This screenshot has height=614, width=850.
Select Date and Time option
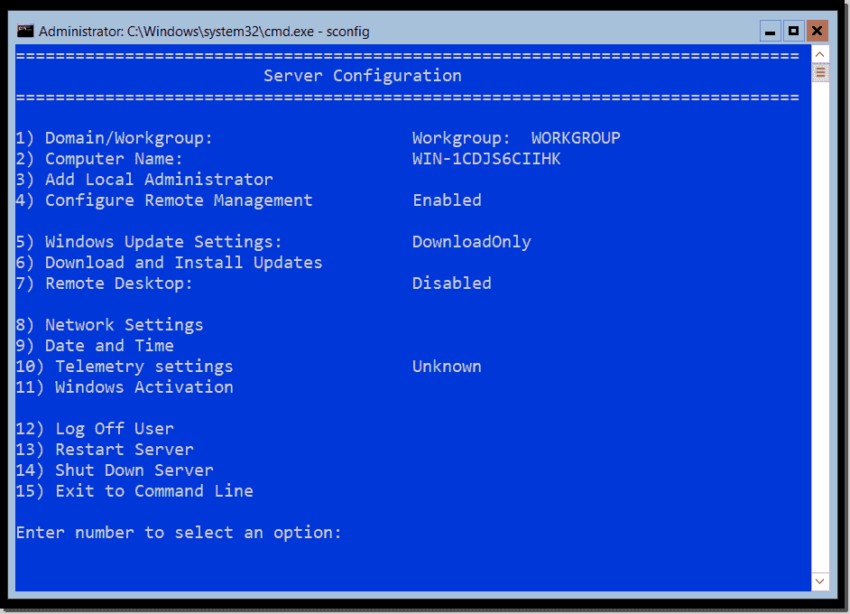(94, 345)
